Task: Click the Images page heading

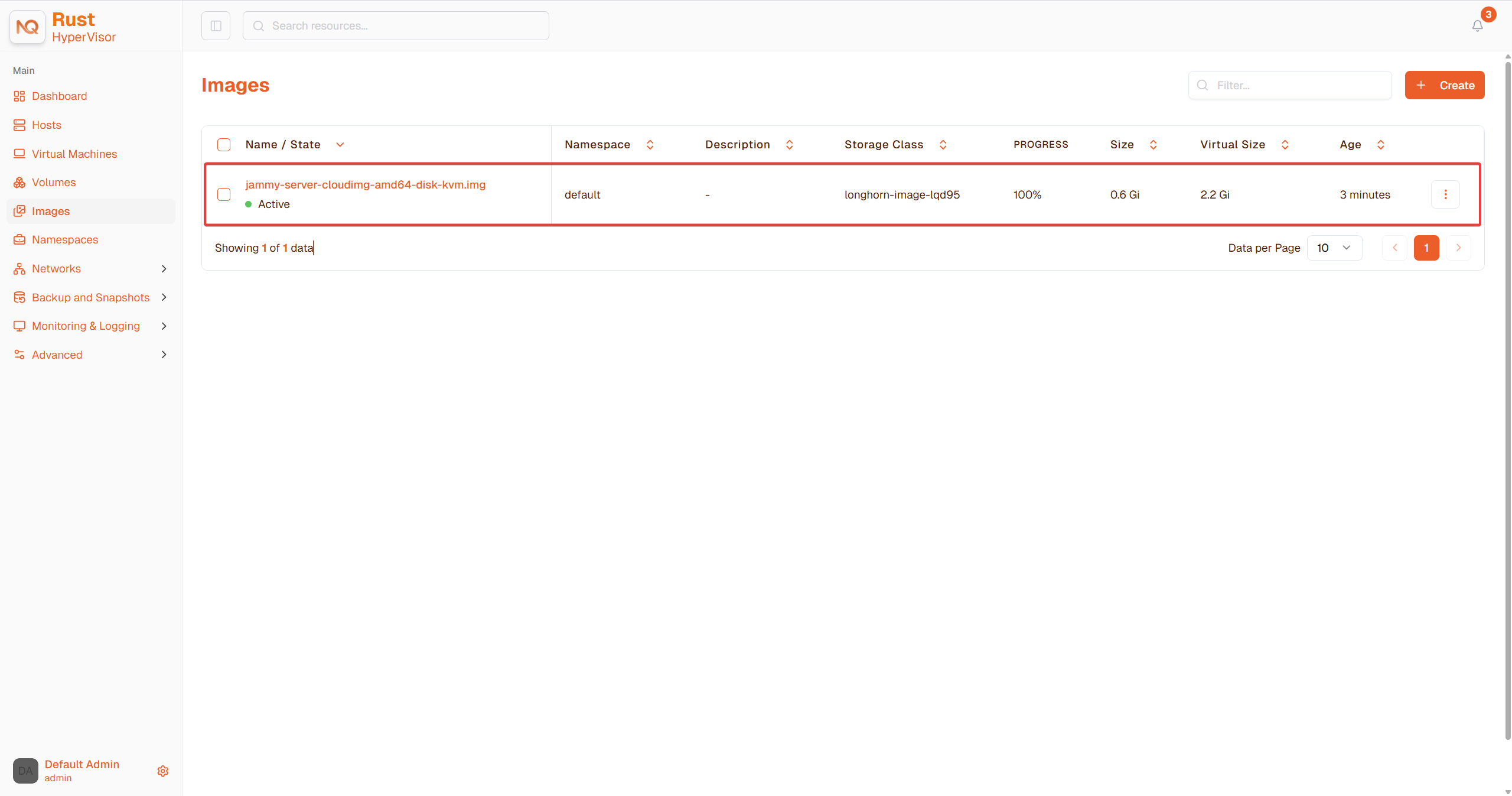Action: (x=235, y=85)
